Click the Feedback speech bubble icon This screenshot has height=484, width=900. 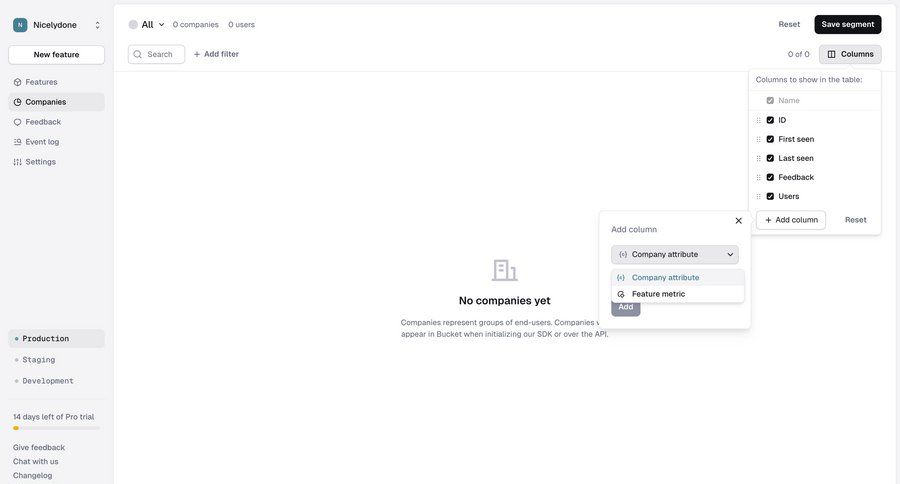(17, 122)
